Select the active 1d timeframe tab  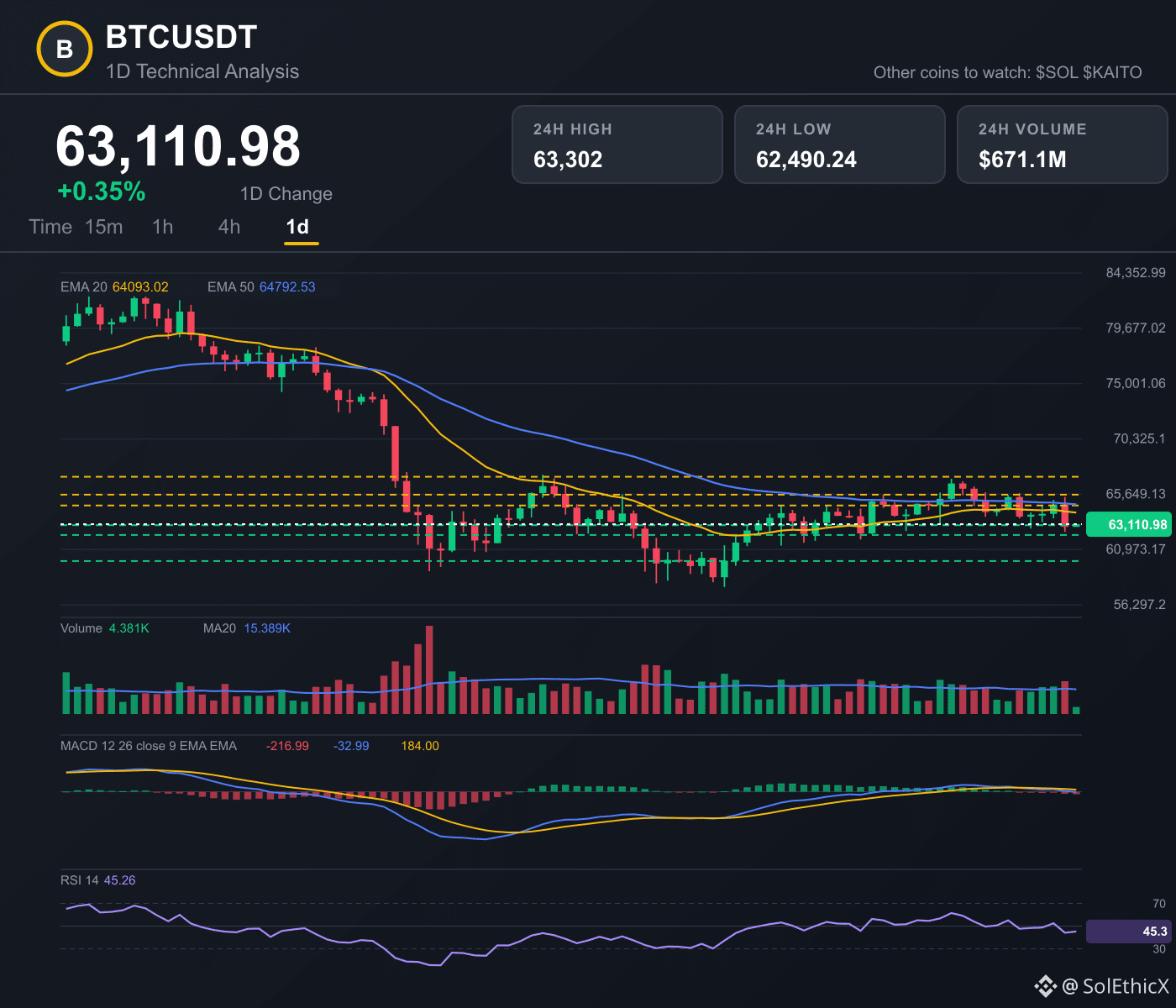click(x=298, y=227)
